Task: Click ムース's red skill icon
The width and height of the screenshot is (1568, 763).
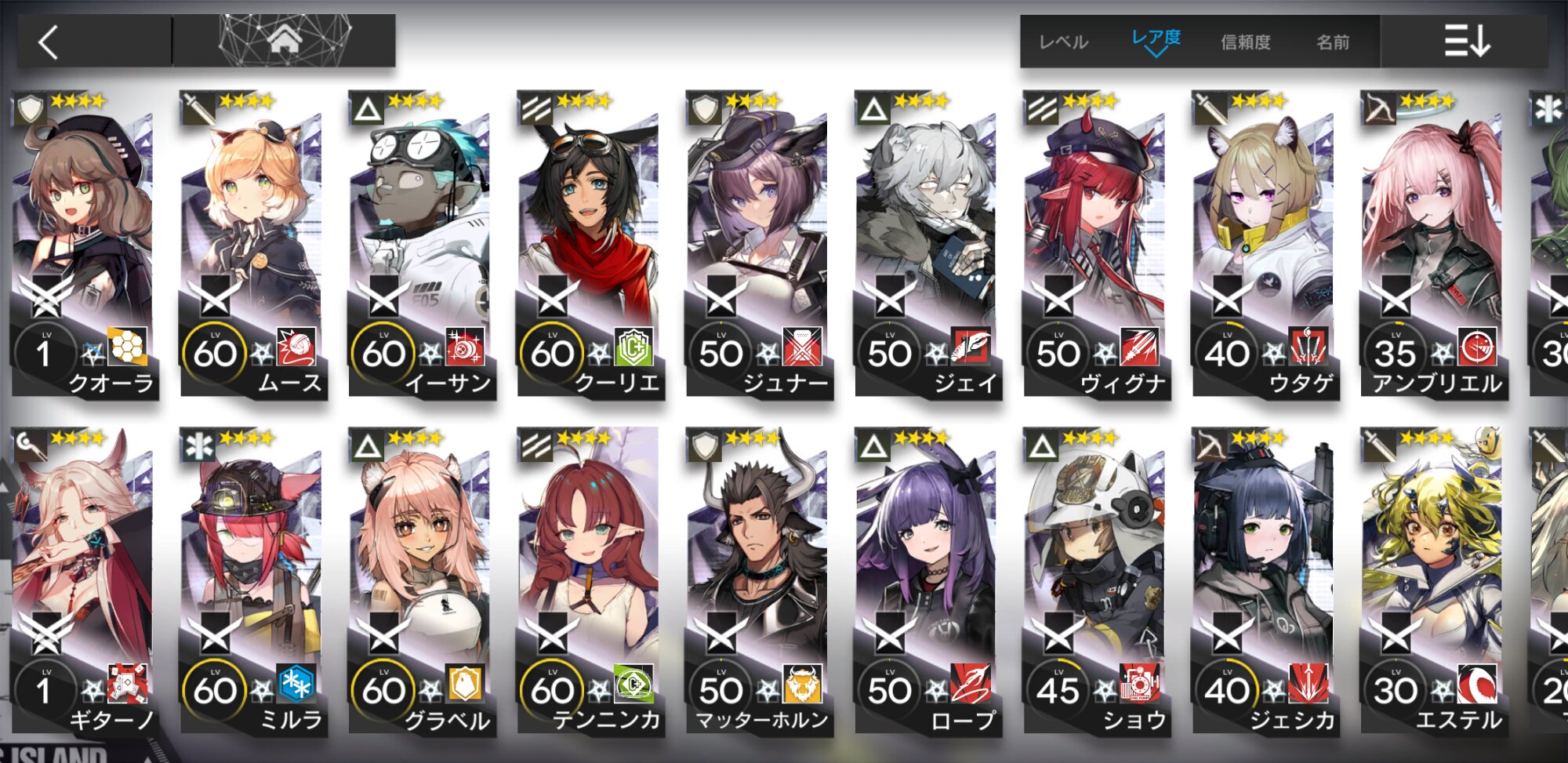Action: [296, 347]
